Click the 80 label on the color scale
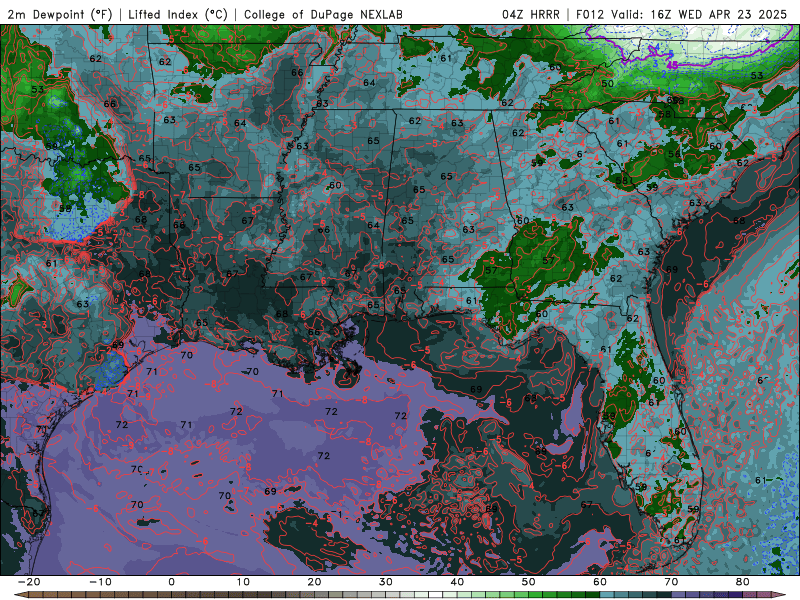The image size is (800, 600). (x=743, y=582)
